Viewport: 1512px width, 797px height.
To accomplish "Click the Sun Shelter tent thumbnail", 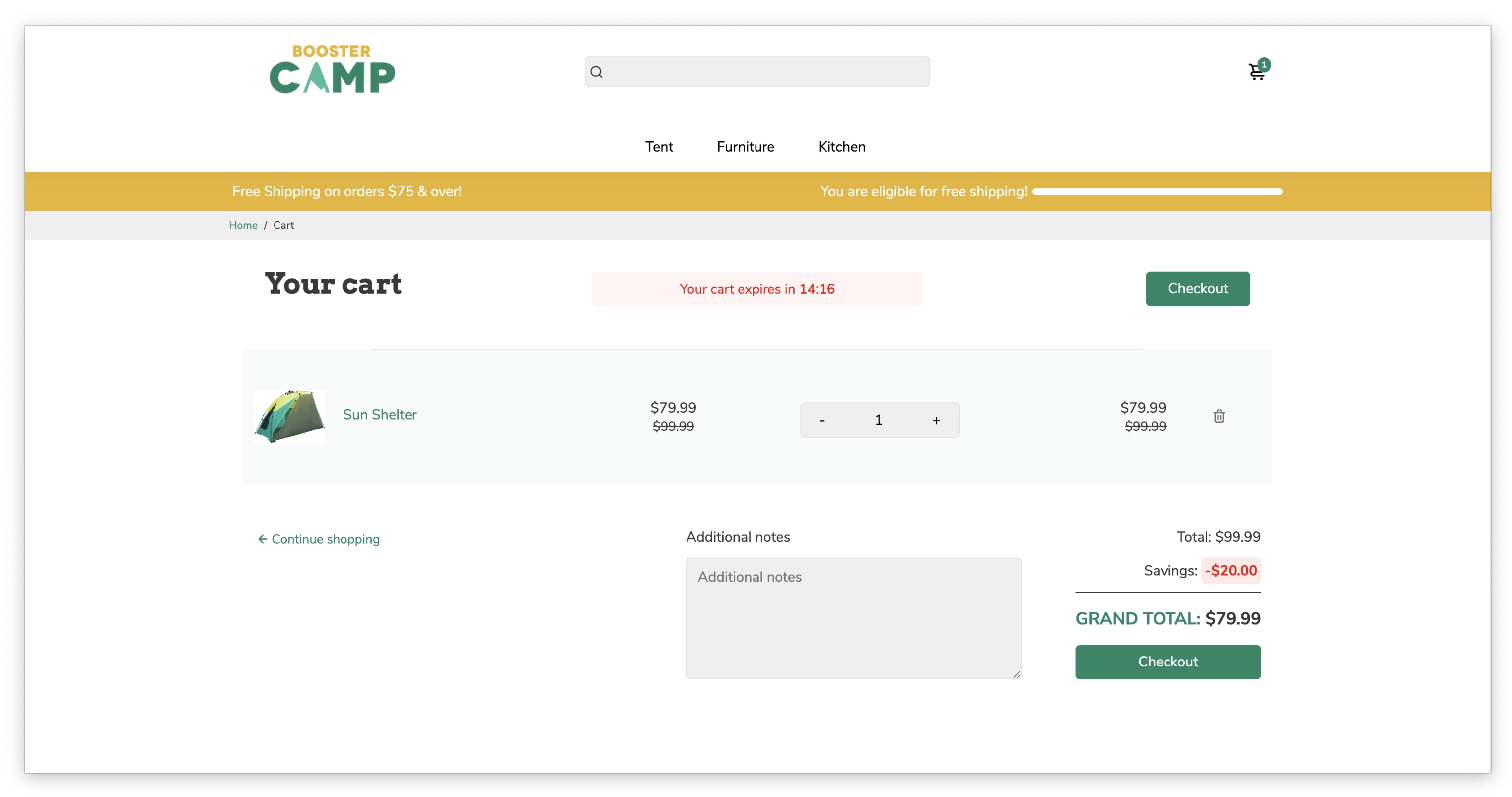I will click(x=289, y=416).
